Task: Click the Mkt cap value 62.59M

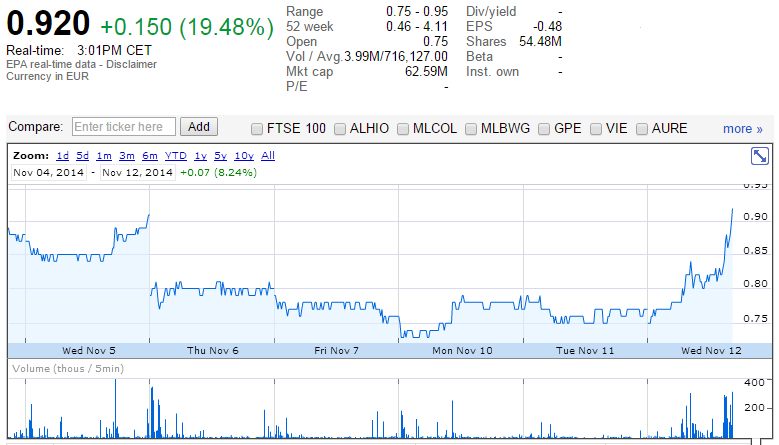Action: coord(426,72)
